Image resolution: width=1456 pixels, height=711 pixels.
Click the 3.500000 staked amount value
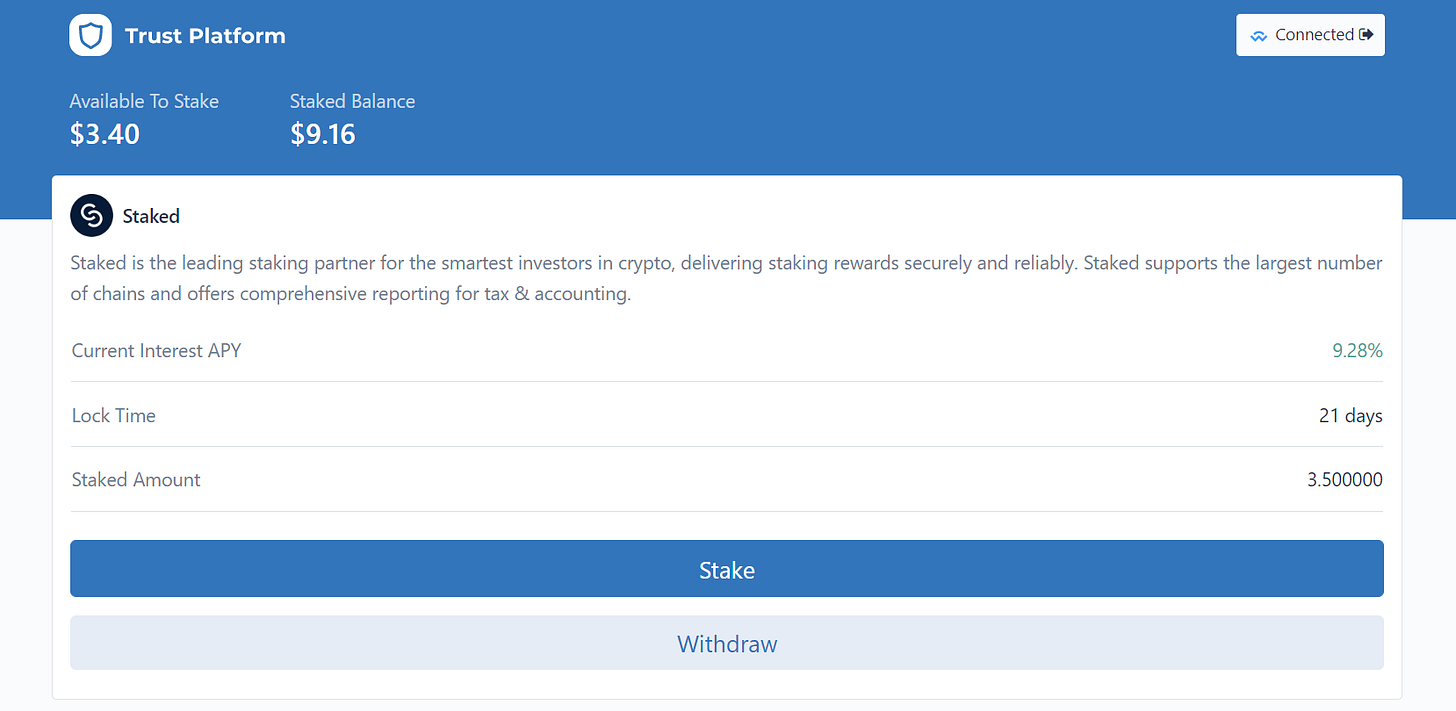[1344, 480]
